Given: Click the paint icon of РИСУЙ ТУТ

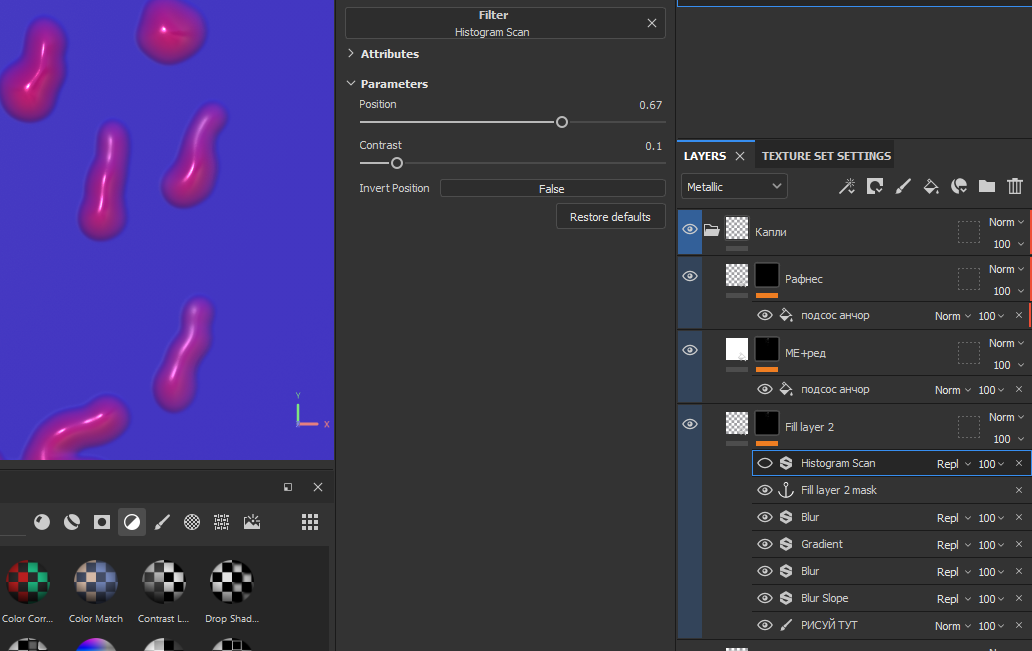Looking at the screenshot, I should 786,625.
